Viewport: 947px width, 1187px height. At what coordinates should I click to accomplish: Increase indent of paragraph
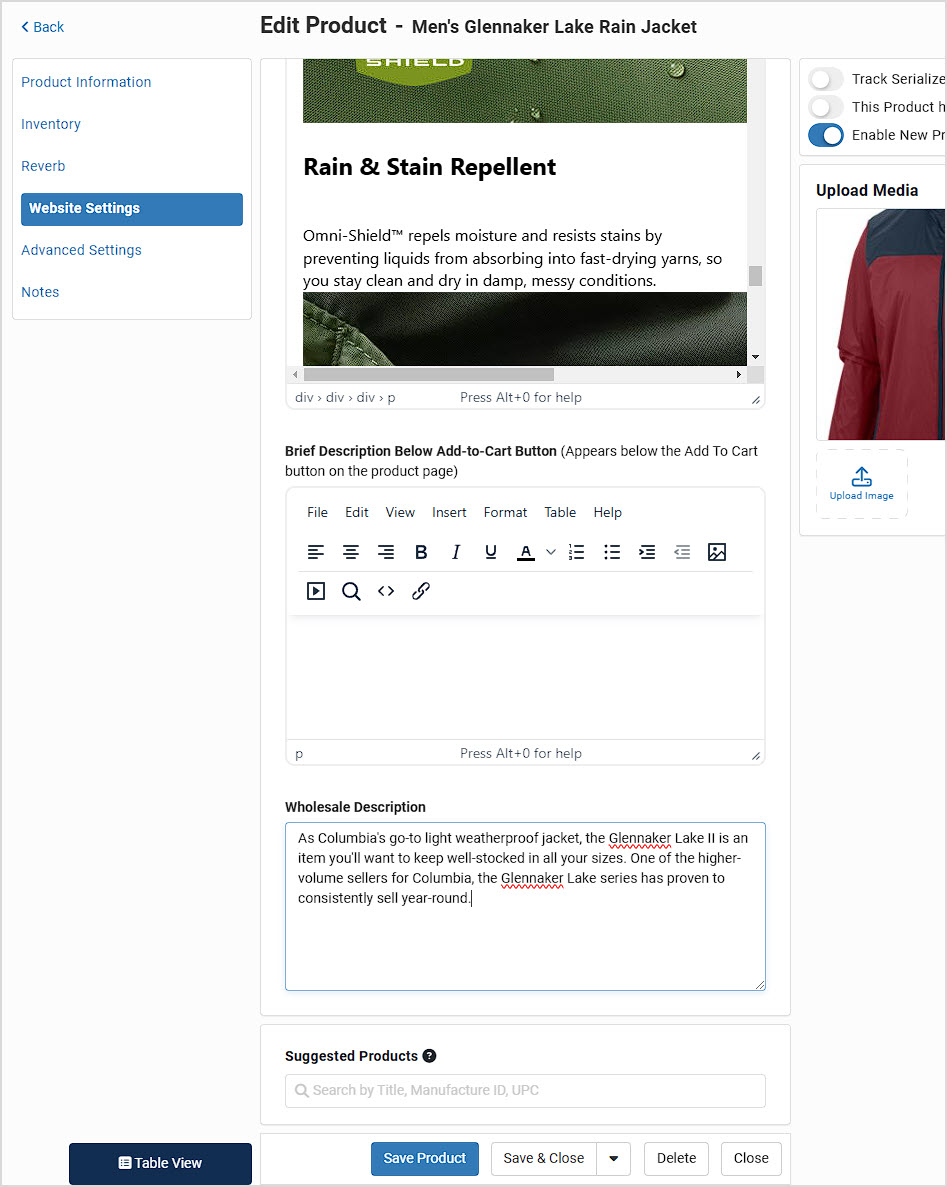pos(647,552)
